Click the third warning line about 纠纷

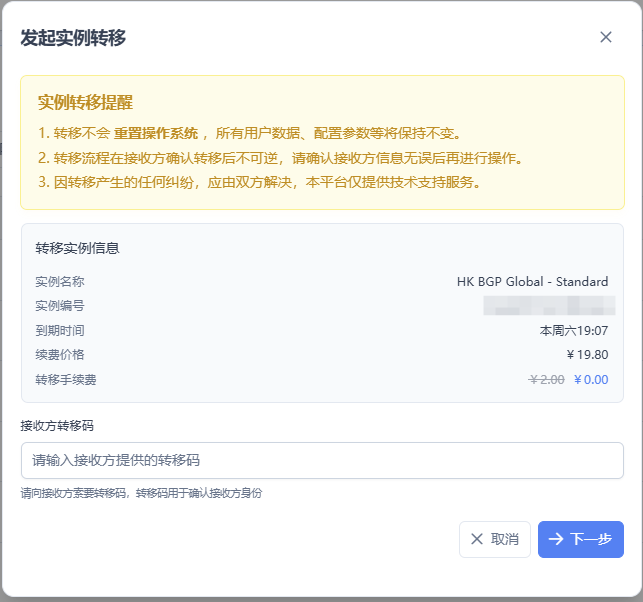258,182
